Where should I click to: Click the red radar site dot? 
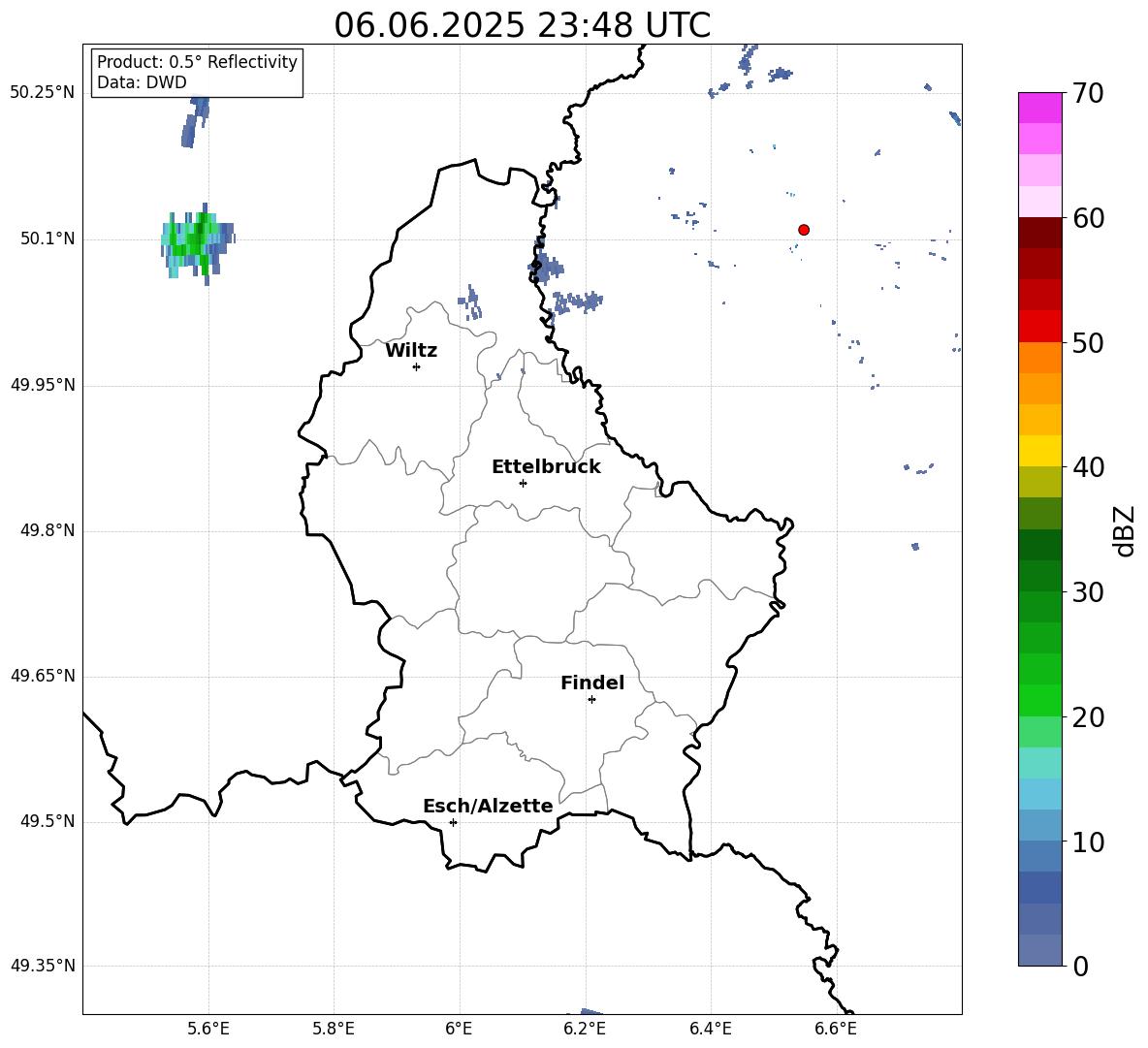pos(803,230)
